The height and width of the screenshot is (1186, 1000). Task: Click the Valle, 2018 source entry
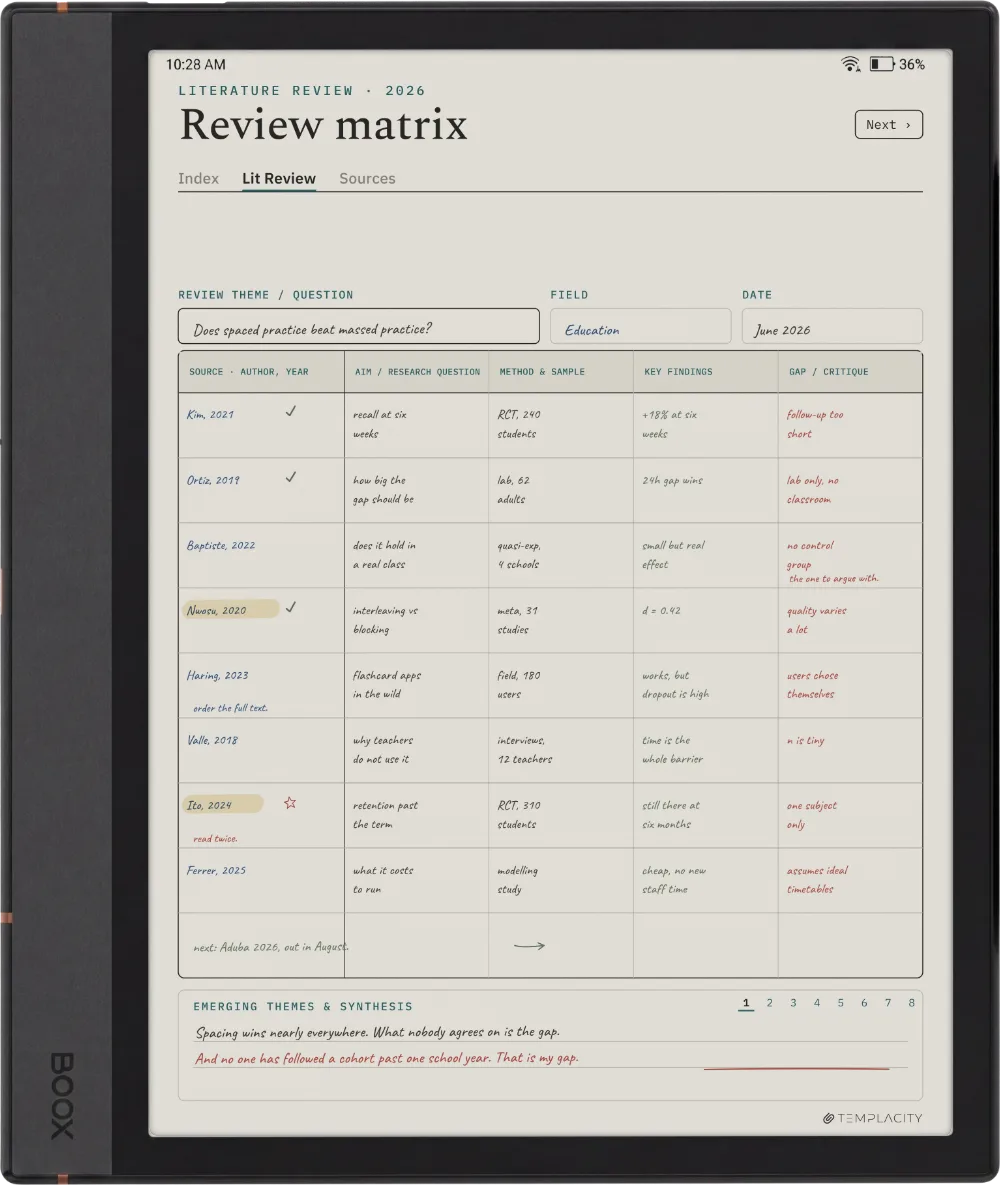point(213,740)
